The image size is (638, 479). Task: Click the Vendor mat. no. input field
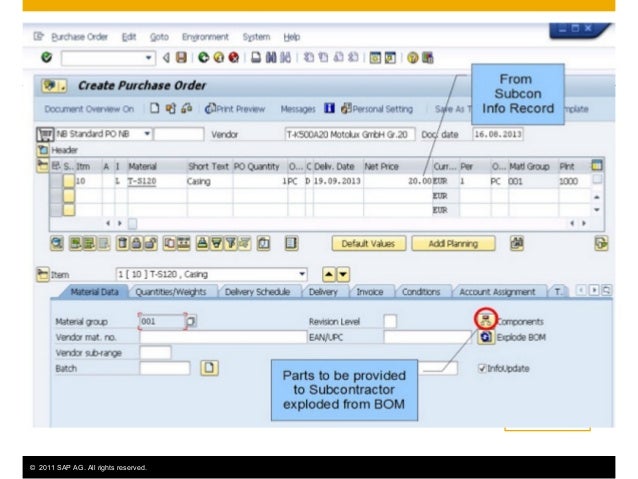[223, 337]
